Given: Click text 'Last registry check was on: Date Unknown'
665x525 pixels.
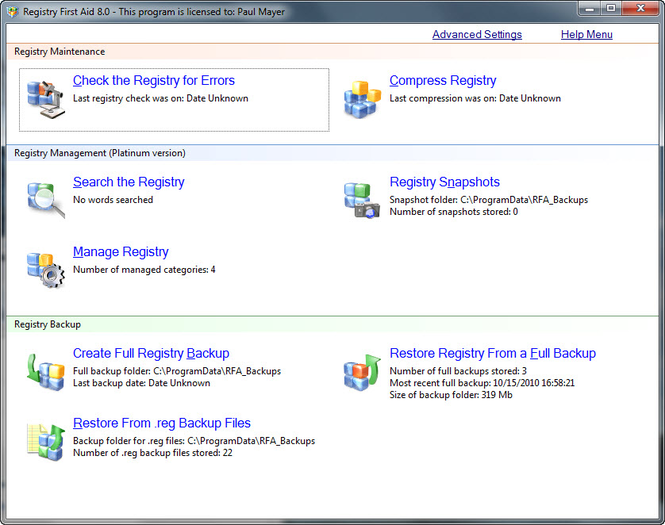Looking at the screenshot, I should tap(160, 98).
